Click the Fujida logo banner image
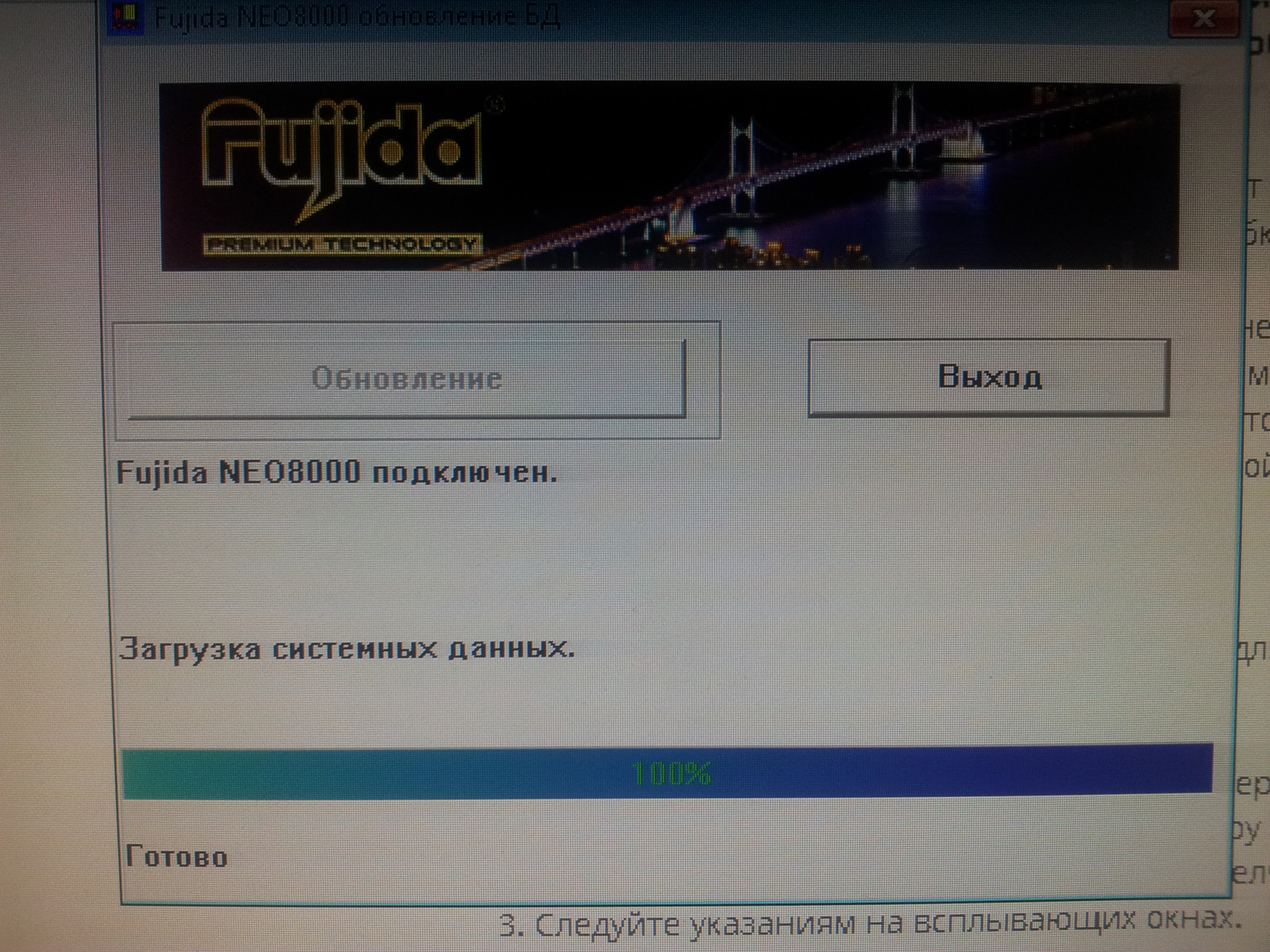1270x952 pixels. 669,177
